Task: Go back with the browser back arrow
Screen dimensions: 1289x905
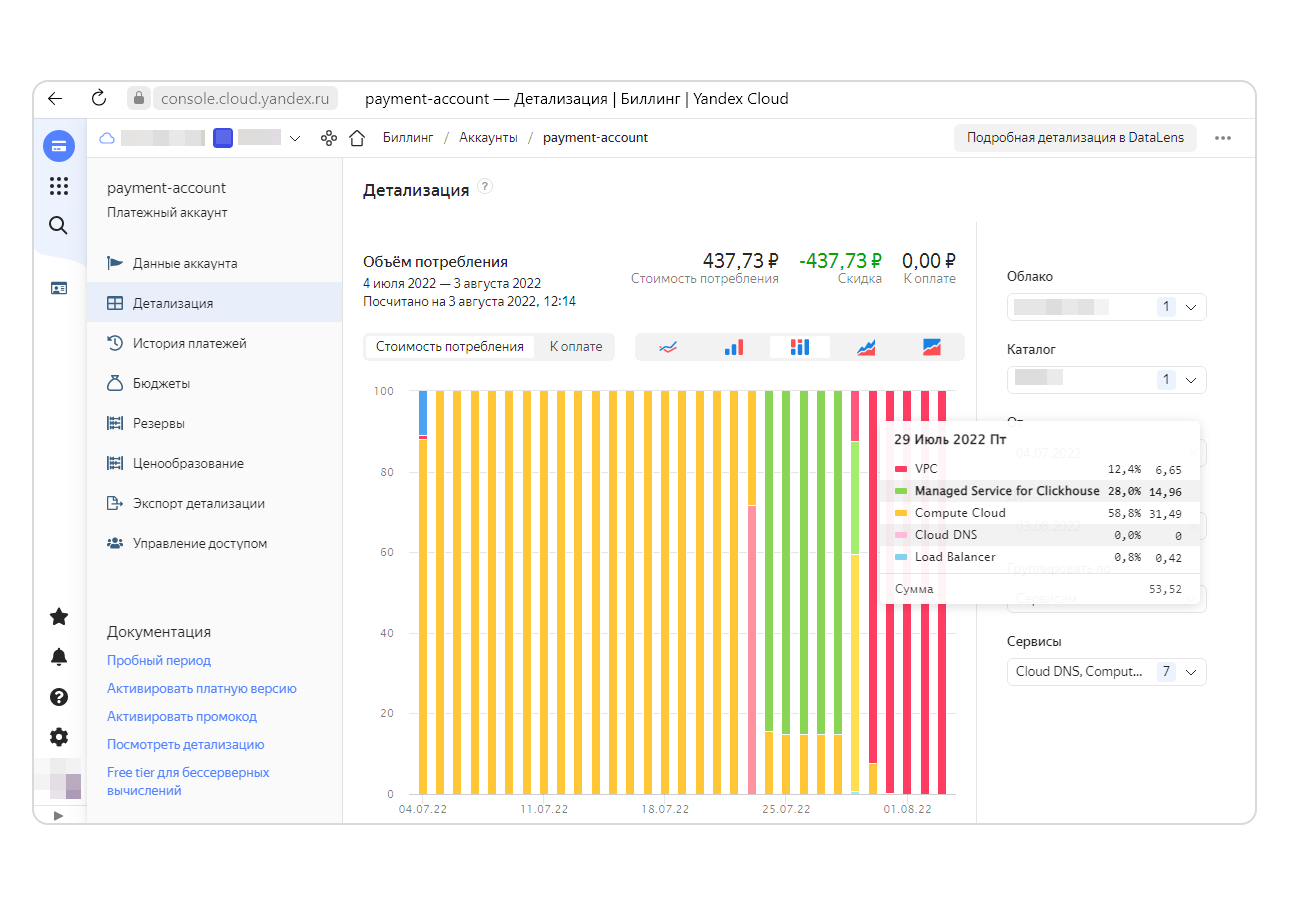Action: click(x=55, y=98)
